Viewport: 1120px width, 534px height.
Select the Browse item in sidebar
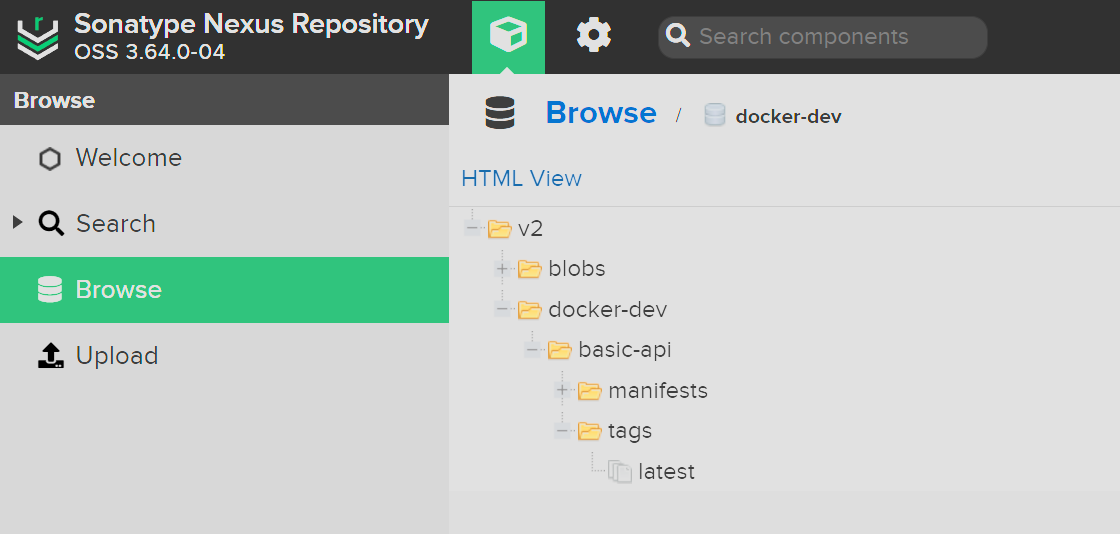tap(224, 290)
